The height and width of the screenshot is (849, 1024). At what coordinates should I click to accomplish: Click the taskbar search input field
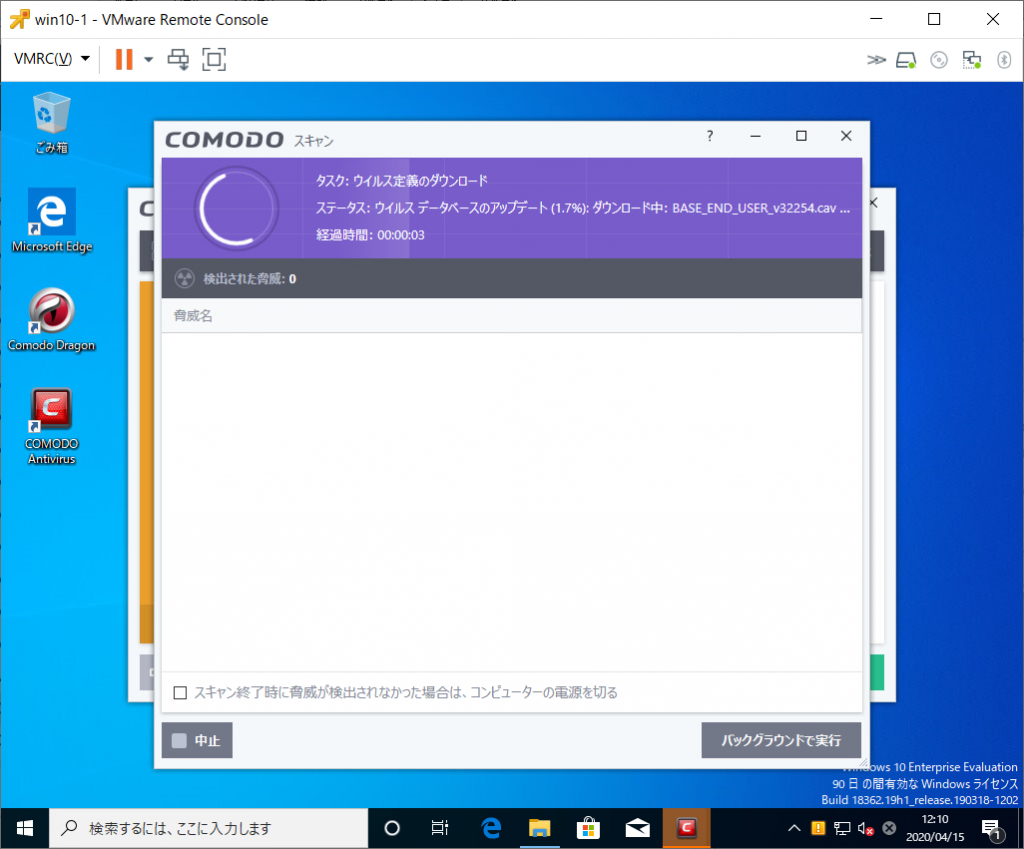point(209,828)
